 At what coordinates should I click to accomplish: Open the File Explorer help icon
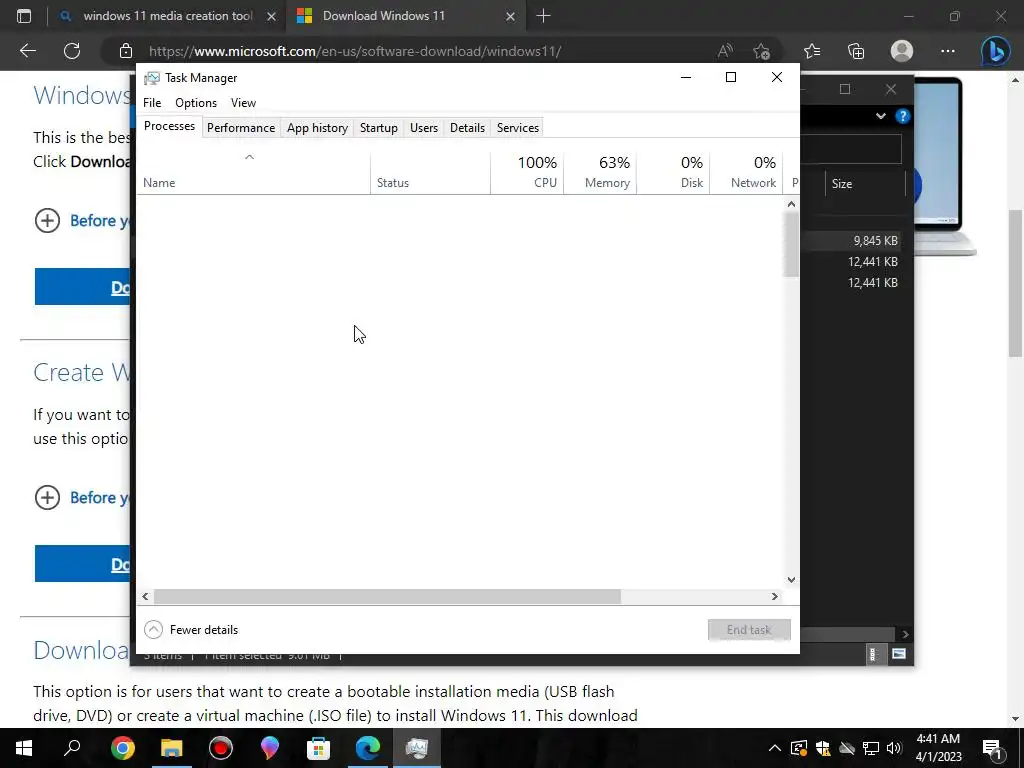pyautogui.click(x=903, y=116)
